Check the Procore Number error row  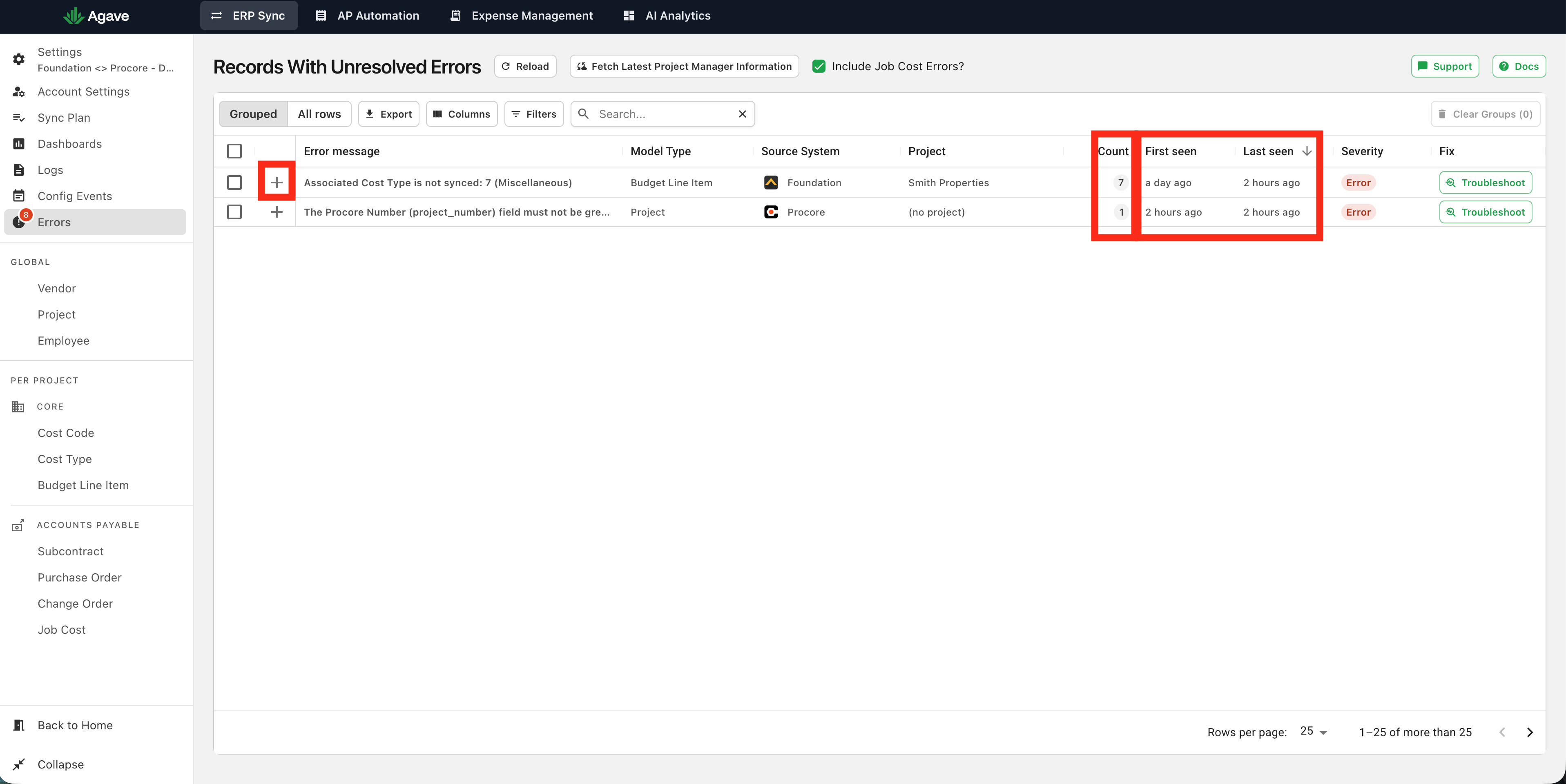point(234,212)
